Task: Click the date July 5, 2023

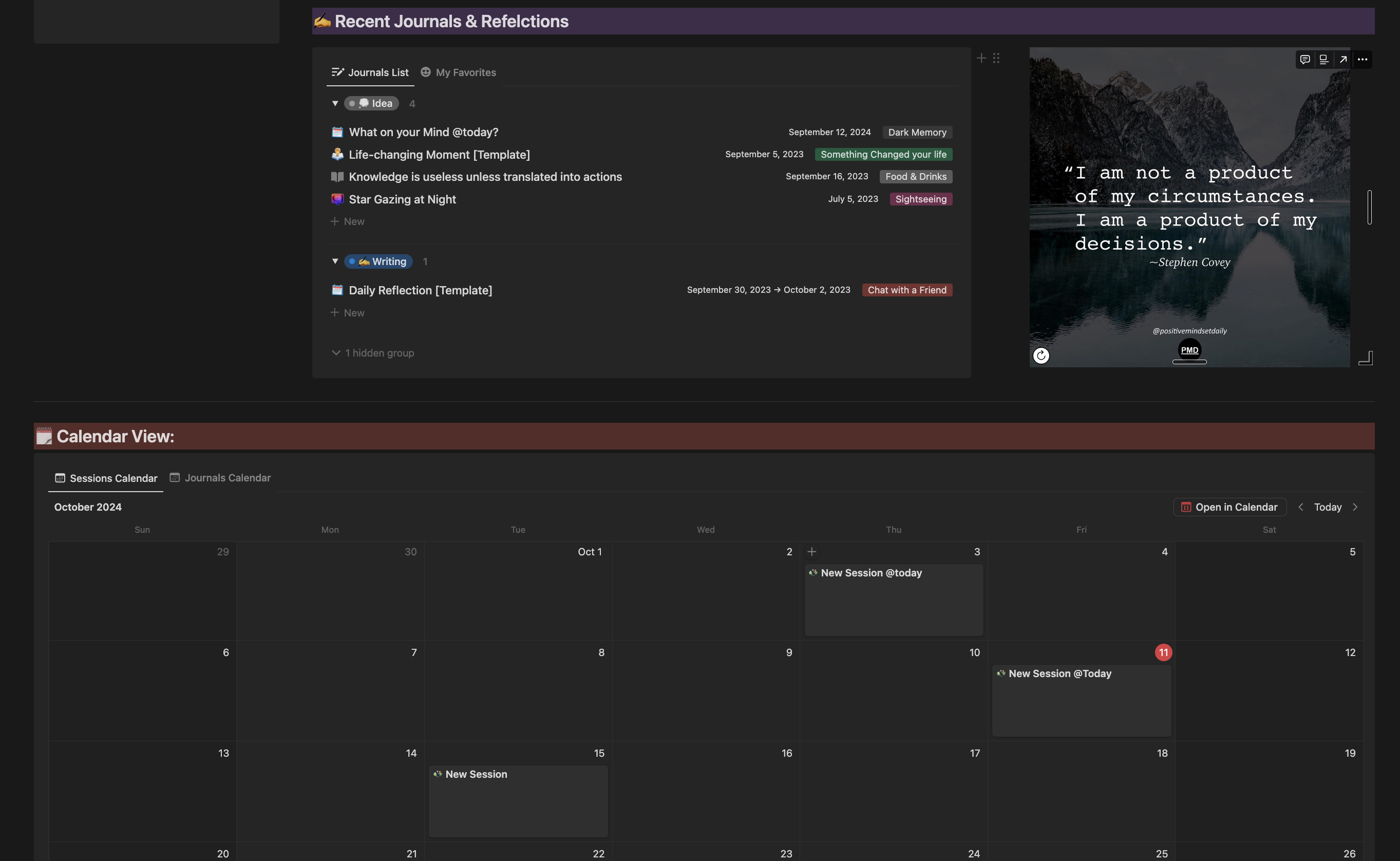Action: [853, 199]
